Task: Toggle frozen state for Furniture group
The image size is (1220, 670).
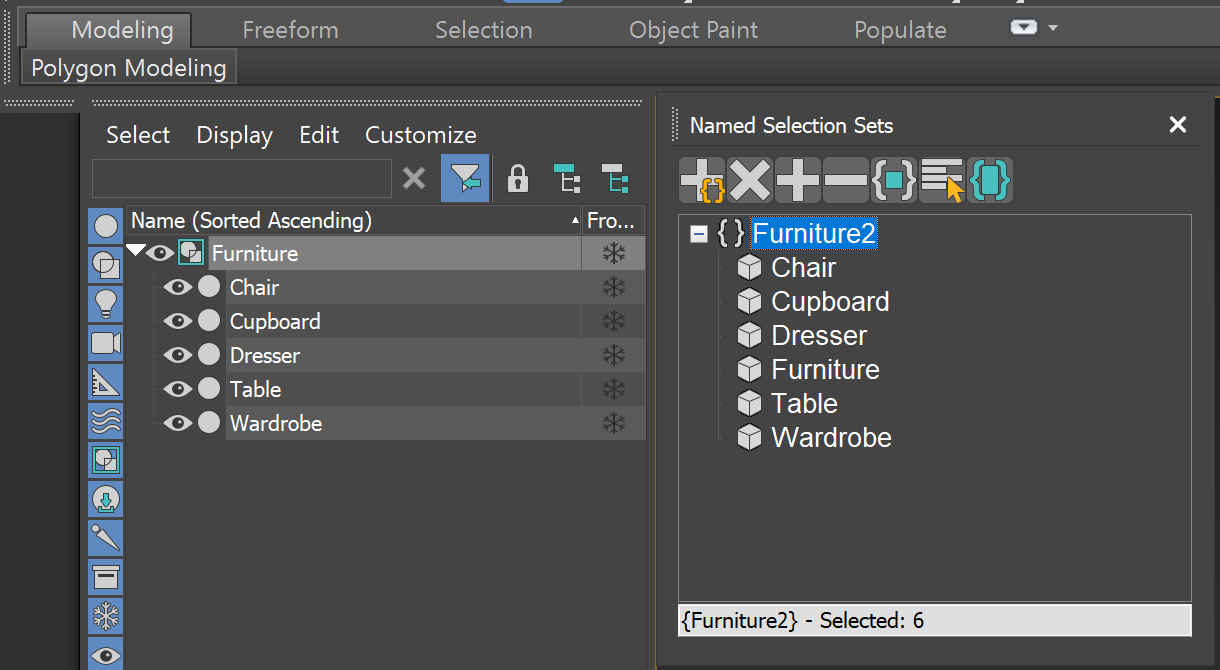Action: pyautogui.click(x=613, y=254)
